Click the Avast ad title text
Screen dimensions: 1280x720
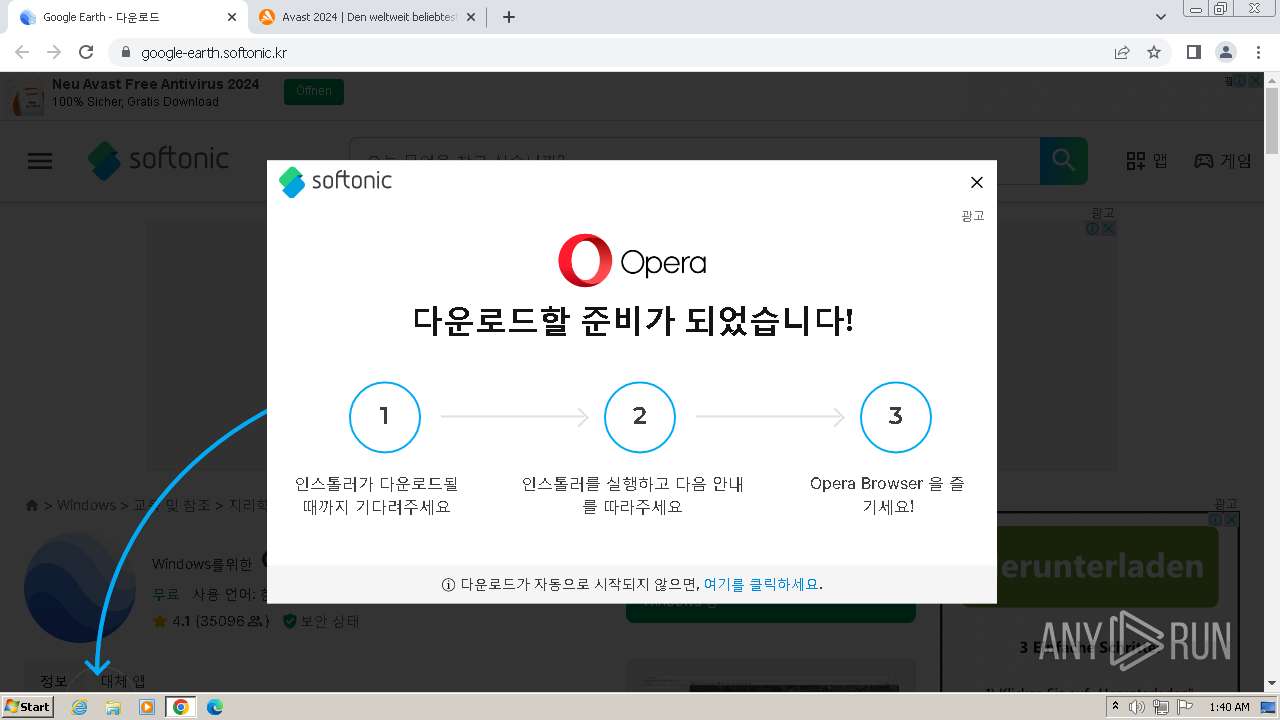[x=155, y=84]
